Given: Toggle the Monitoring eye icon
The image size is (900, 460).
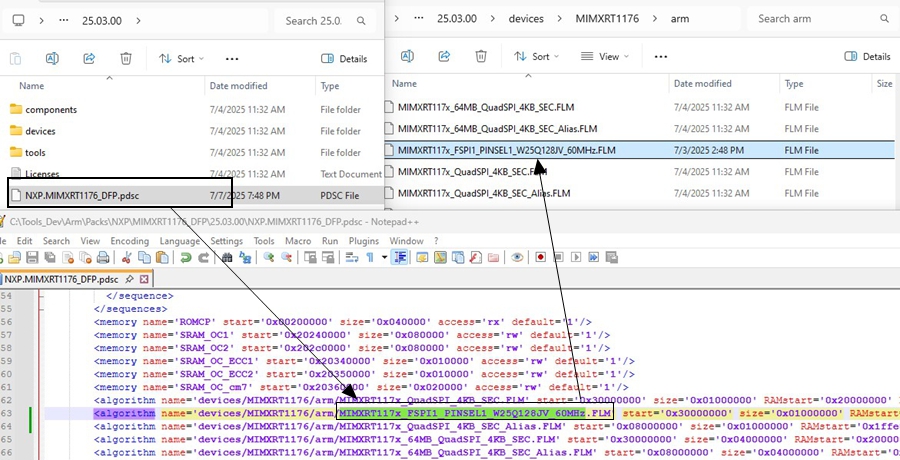Looking at the screenshot, I should click(x=517, y=257).
